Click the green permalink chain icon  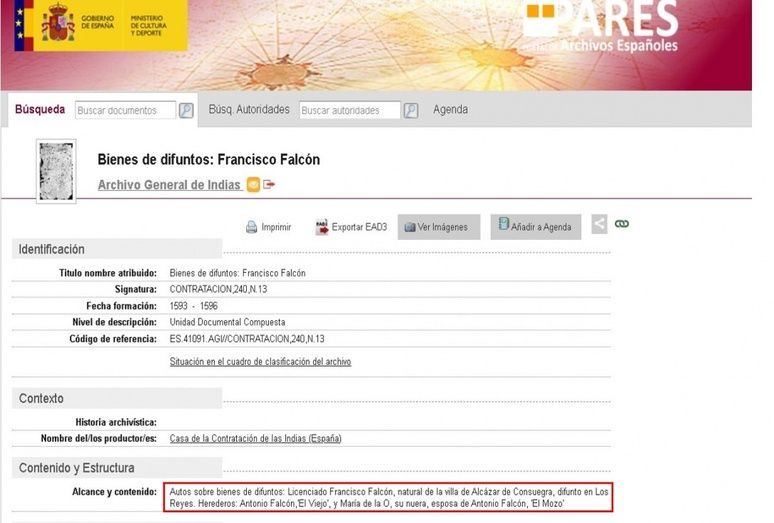click(x=622, y=225)
